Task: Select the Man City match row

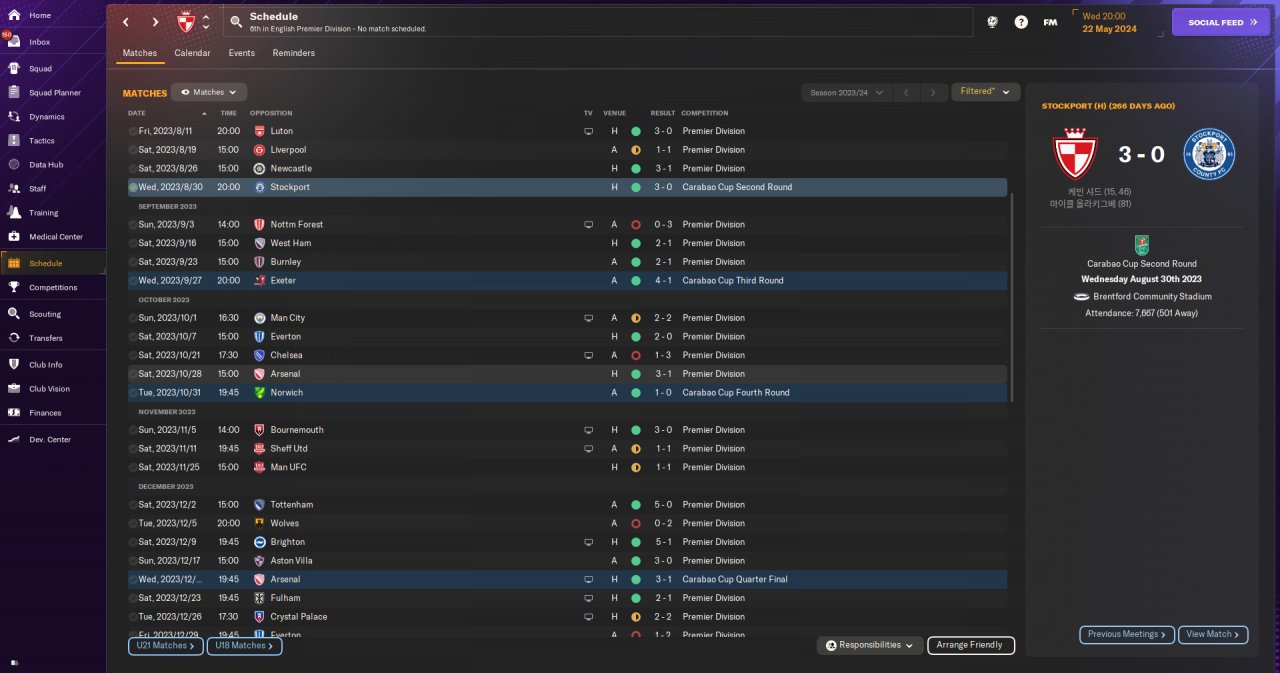Action: coord(566,318)
